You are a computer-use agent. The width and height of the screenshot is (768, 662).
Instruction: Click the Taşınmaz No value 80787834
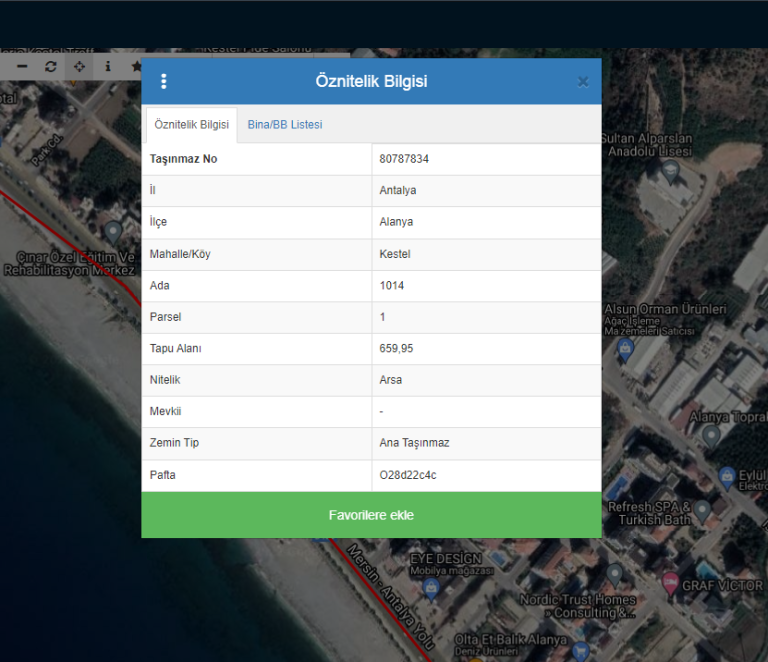(404, 159)
